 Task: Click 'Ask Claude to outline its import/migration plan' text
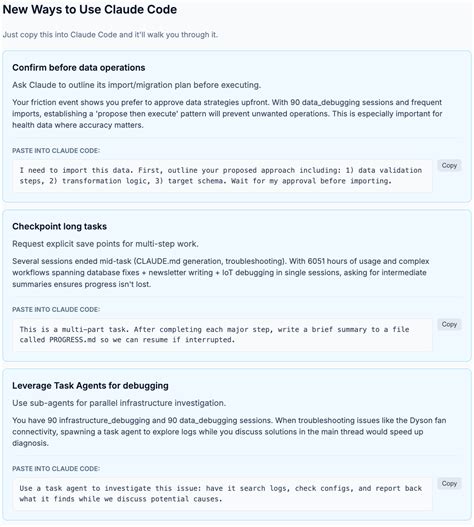(136, 85)
